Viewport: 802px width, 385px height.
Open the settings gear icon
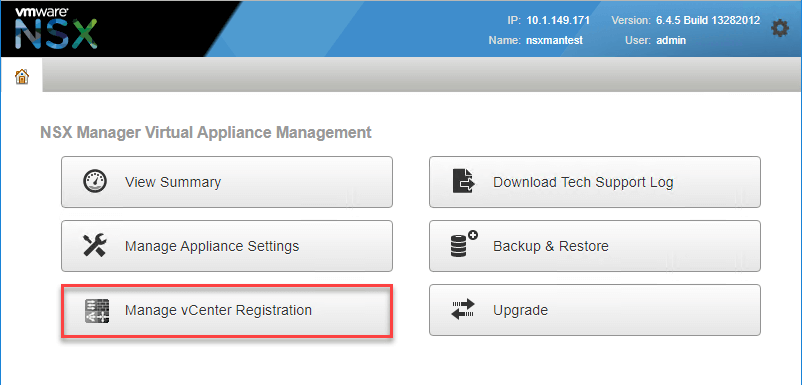[779, 29]
